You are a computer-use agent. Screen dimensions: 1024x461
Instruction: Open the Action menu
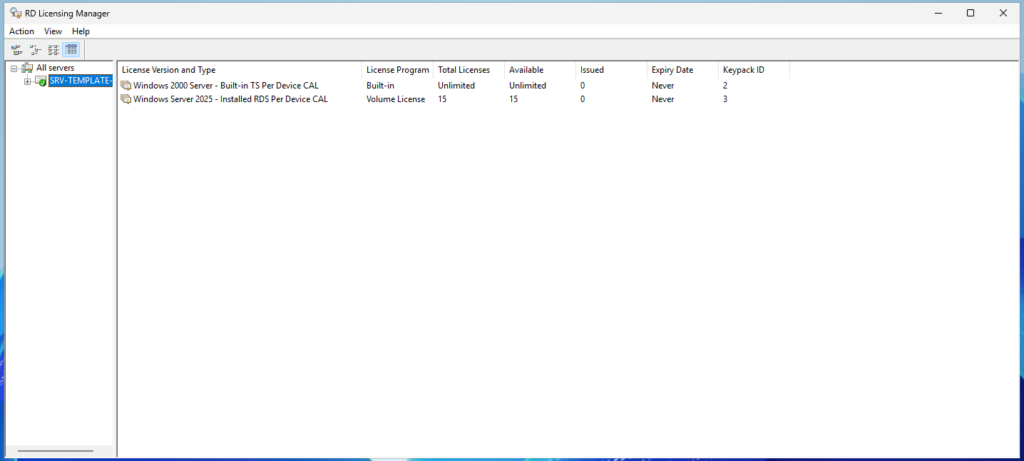[22, 31]
